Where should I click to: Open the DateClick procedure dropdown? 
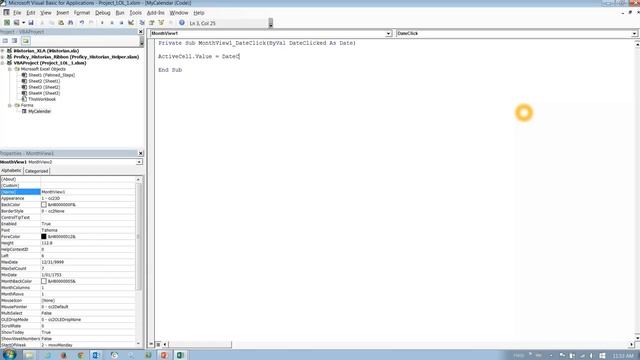coord(634,33)
